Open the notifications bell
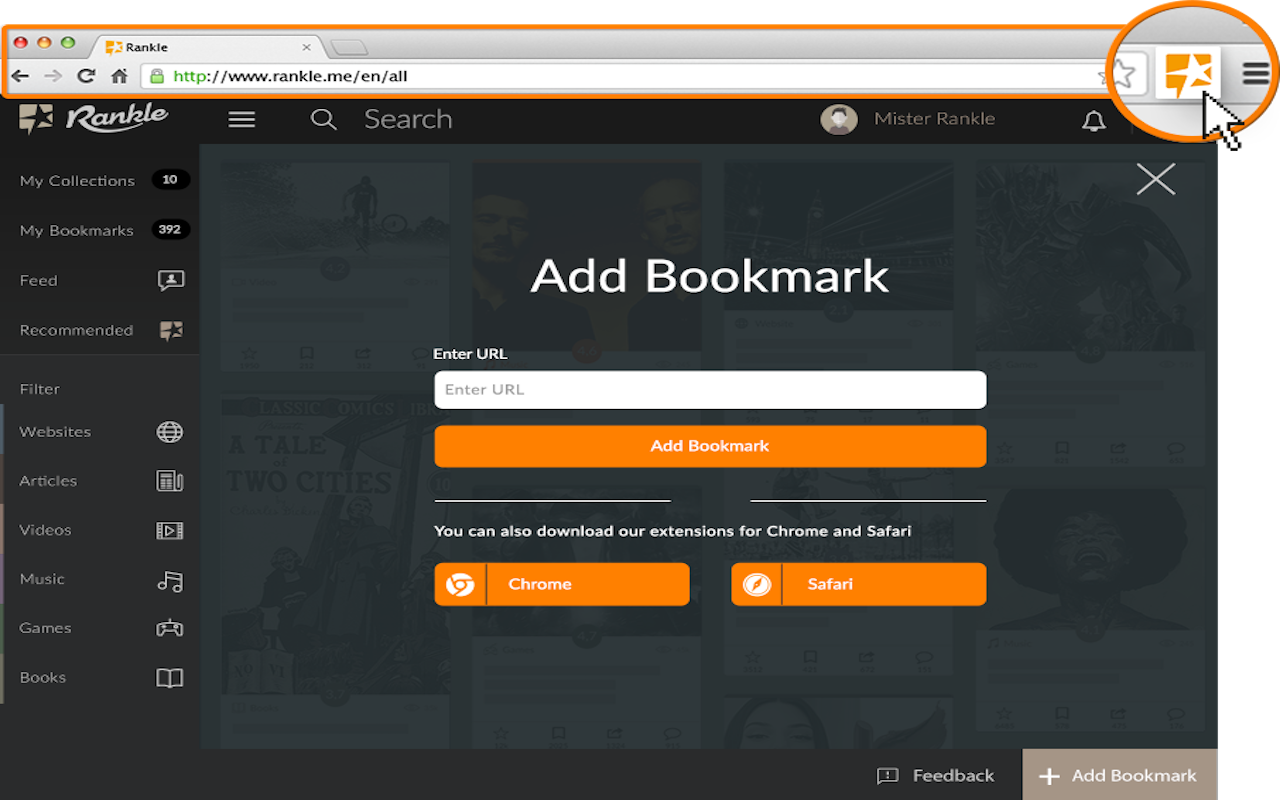The height and width of the screenshot is (800, 1280). 1094,121
